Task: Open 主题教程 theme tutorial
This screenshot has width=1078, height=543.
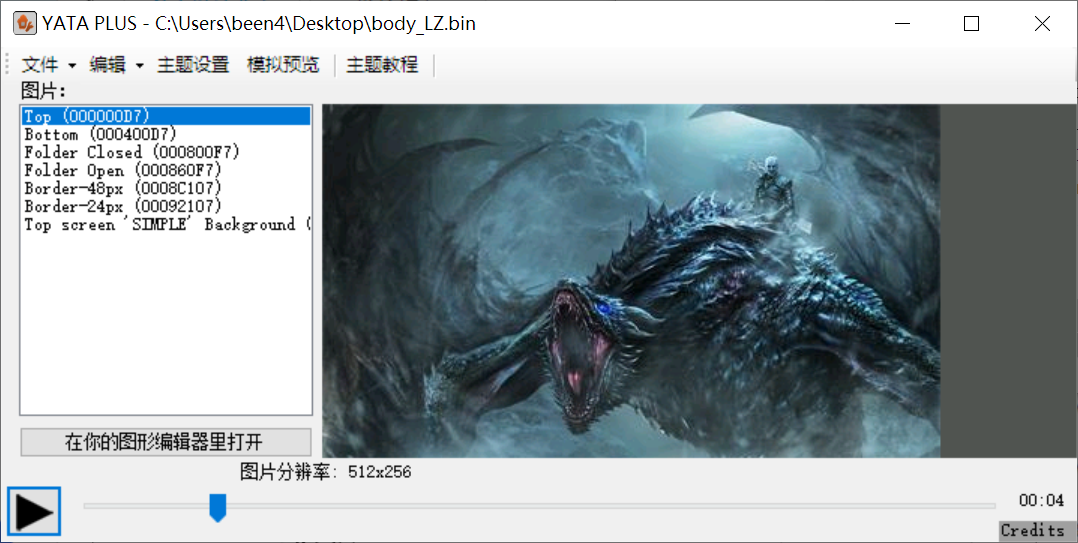Action: [x=382, y=65]
